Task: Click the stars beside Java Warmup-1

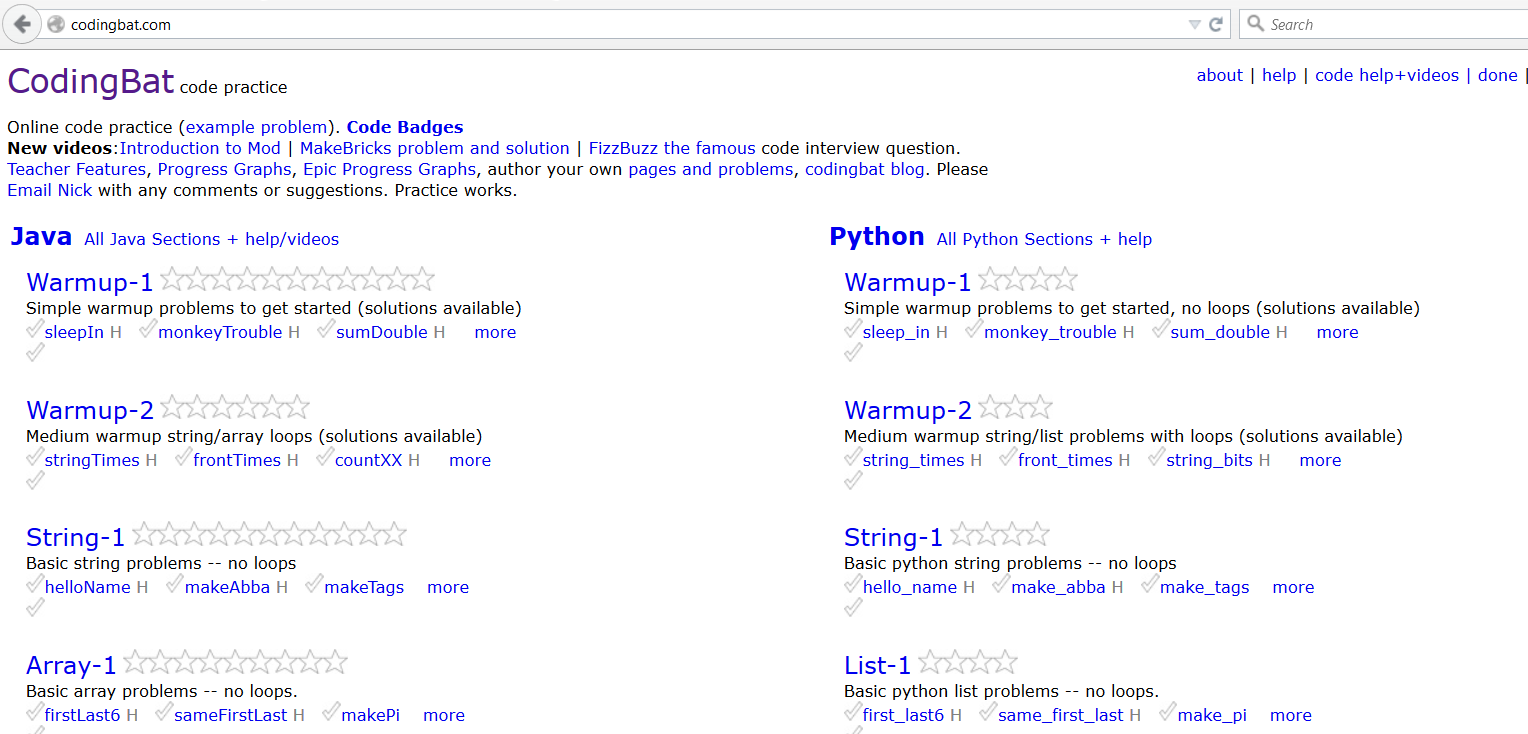Action: coord(297,279)
